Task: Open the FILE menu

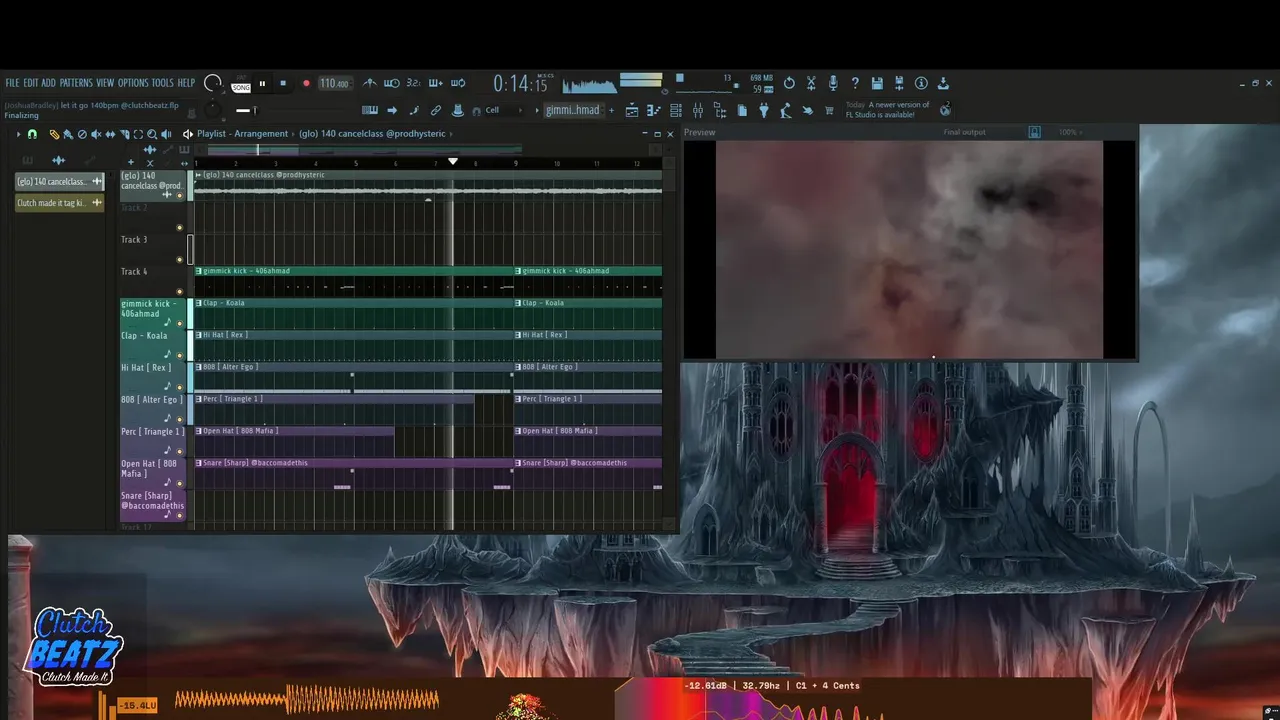Action: pyautogui.click(x=12, y=83)
